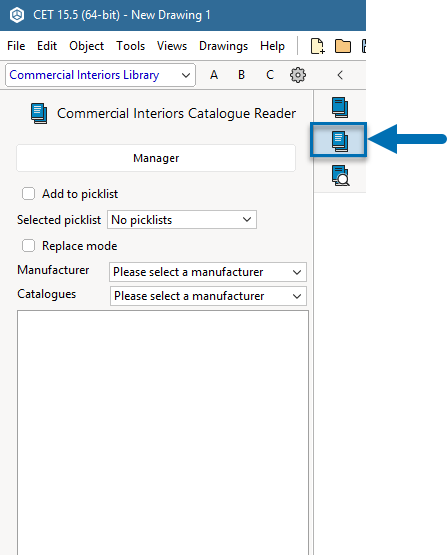Open the Catalogues dropdown

click(x=208, y=296)
